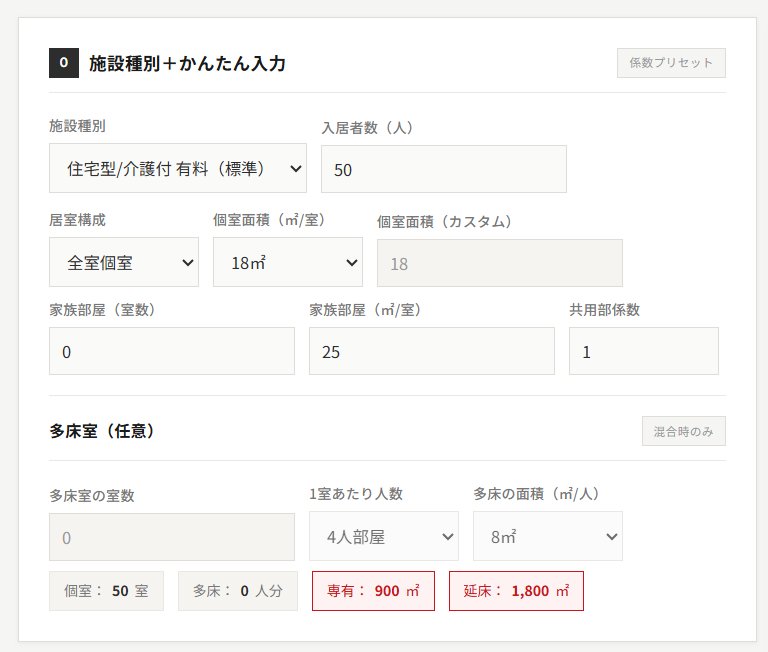This screenshot has height=652, width=768.
Task: Click the 施設種別 field label
Action: (77, 126)
